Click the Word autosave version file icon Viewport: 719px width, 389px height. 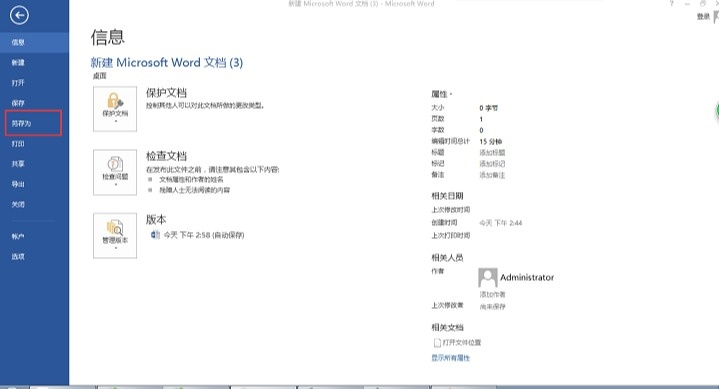tap(155, 235)
